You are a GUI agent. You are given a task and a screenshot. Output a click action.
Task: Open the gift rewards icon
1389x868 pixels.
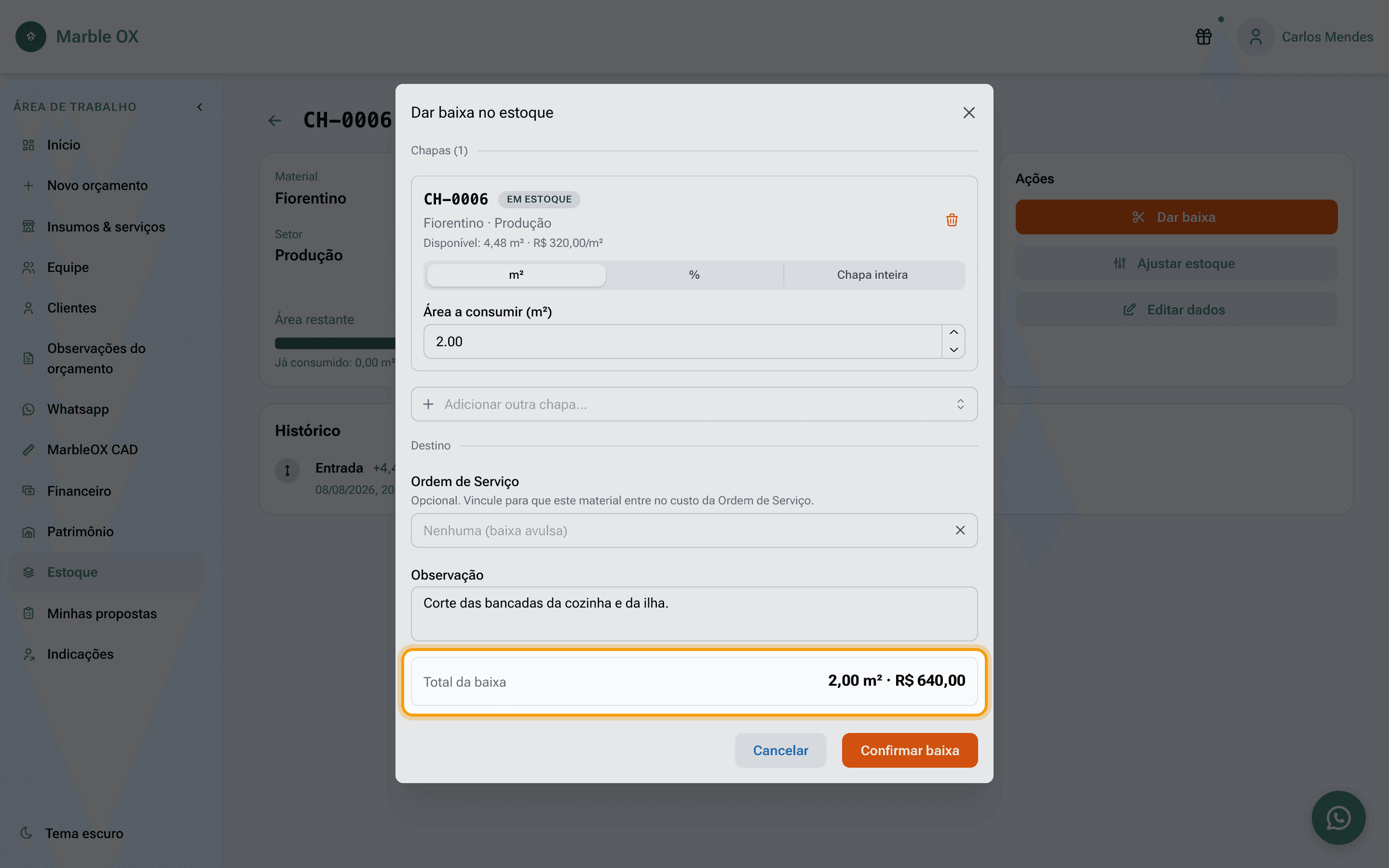pyautogui.click(x=1204, y=37)
